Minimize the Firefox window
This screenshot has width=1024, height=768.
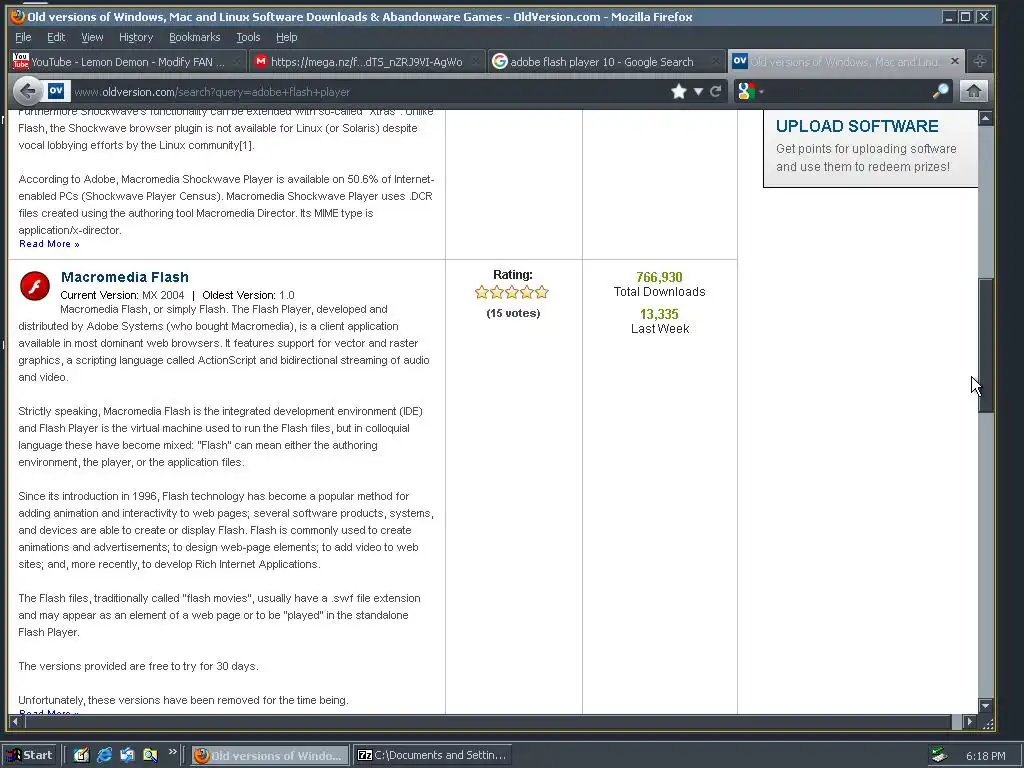pyautogui.click(x=949, y=17)
